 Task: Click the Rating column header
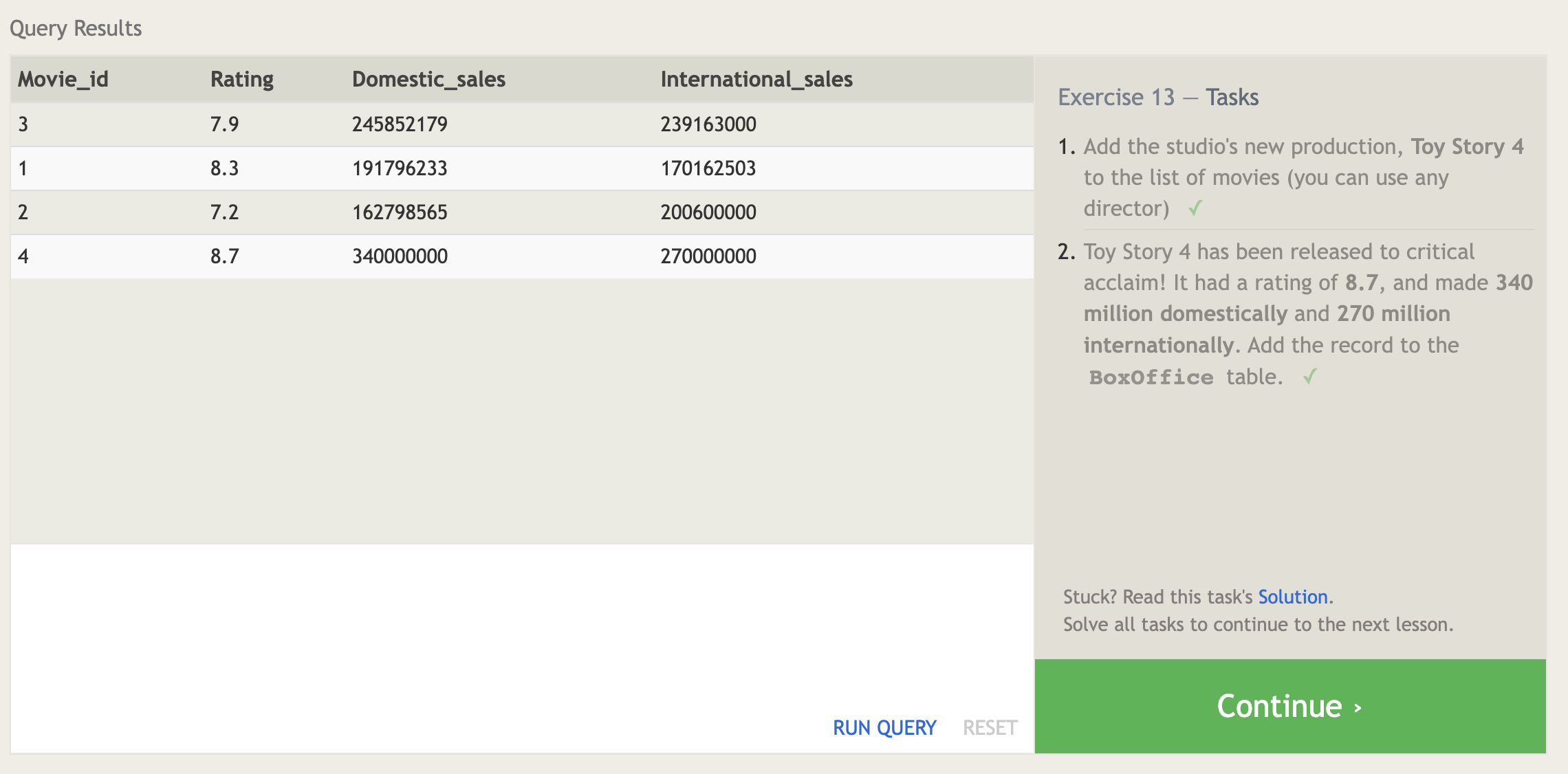[x=241, y=79]
